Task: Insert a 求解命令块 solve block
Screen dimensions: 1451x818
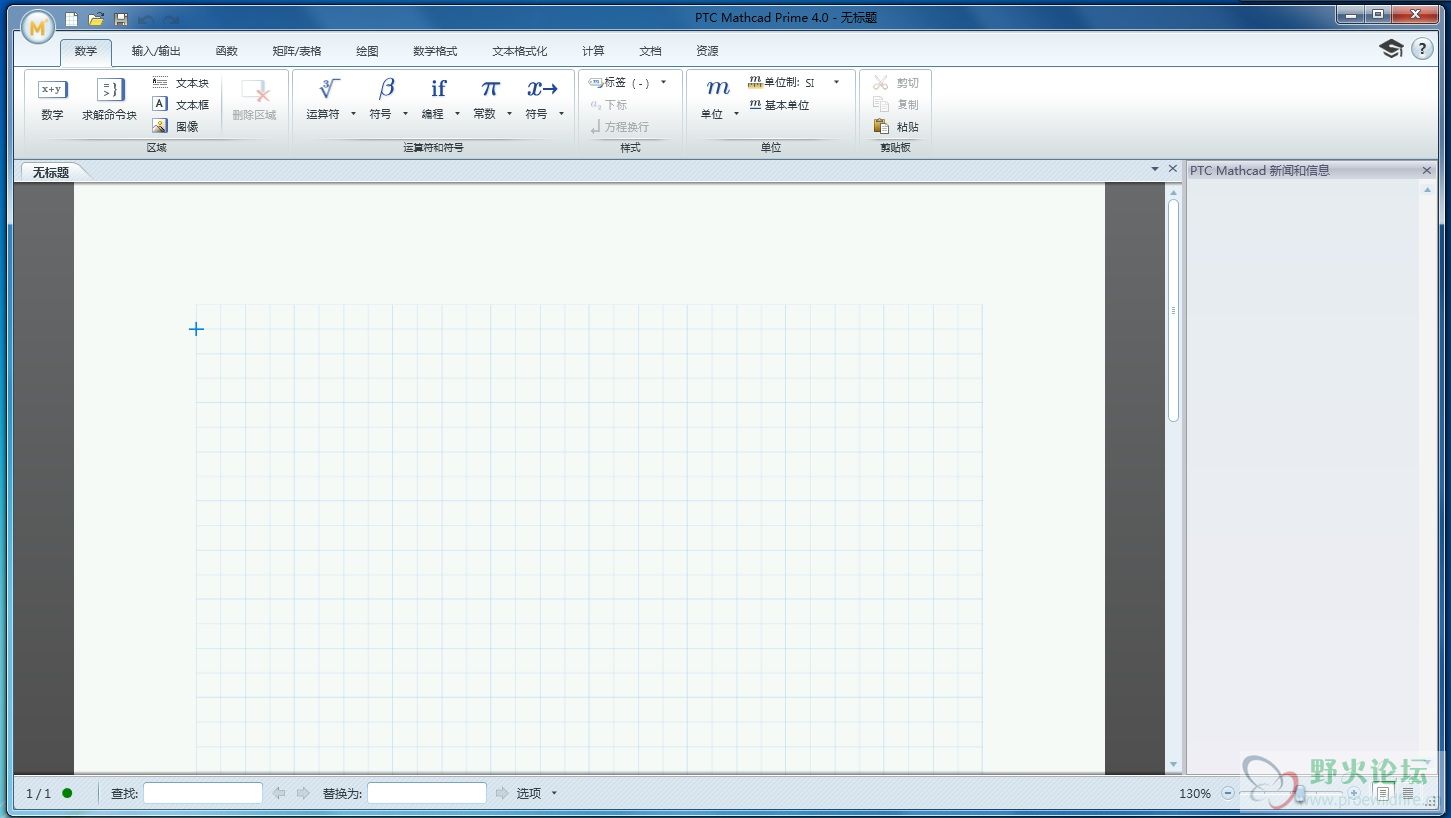Action: [109, 100]
